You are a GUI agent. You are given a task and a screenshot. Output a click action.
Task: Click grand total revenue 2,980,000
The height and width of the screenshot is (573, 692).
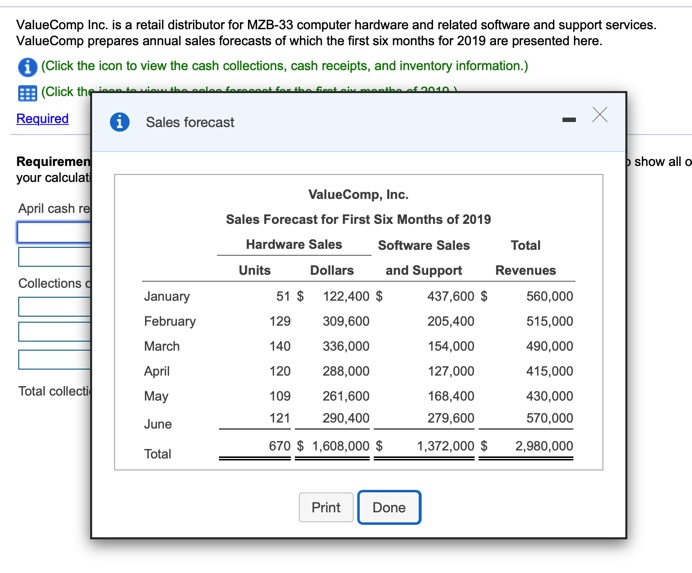point(544,446)
